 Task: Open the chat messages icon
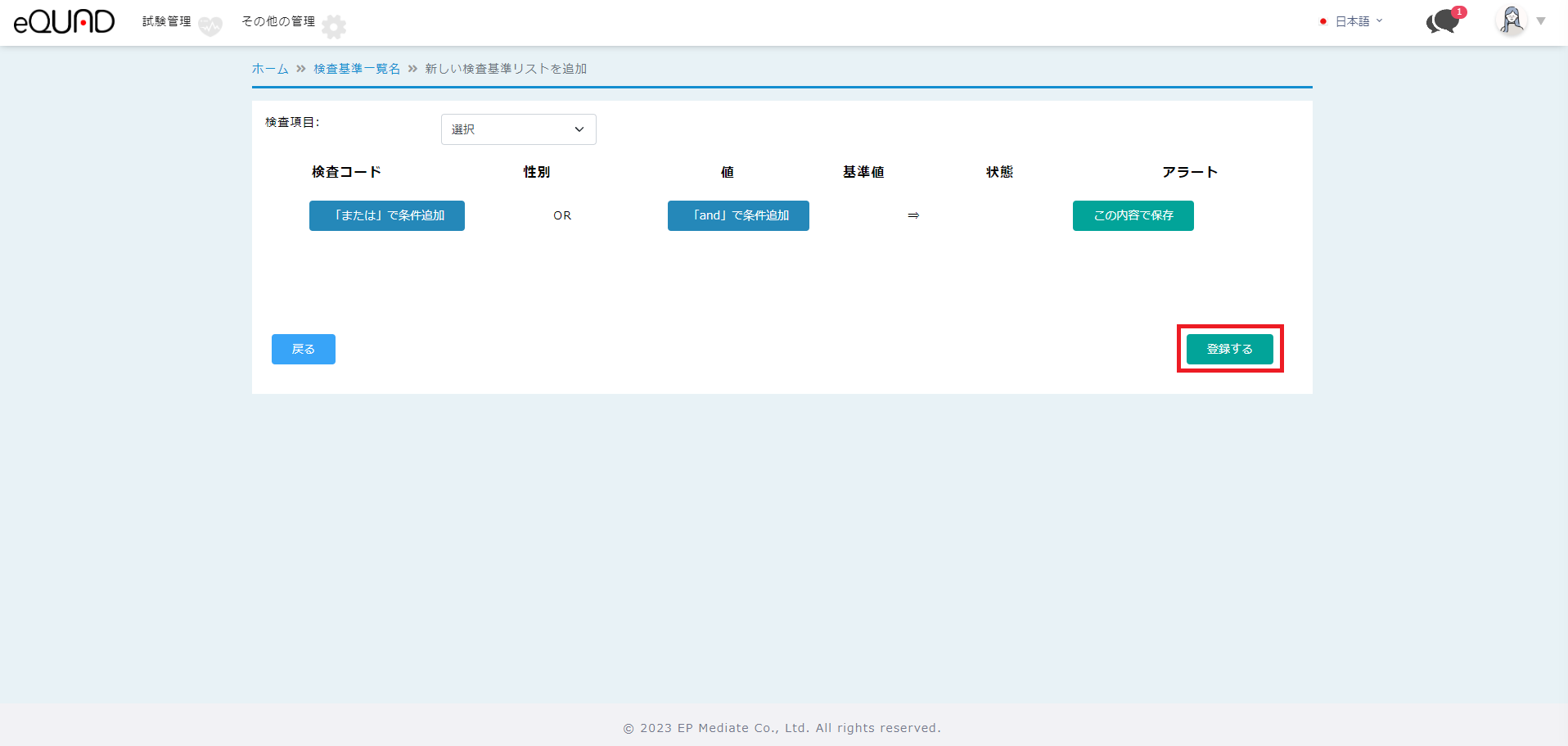[1441, 23]
